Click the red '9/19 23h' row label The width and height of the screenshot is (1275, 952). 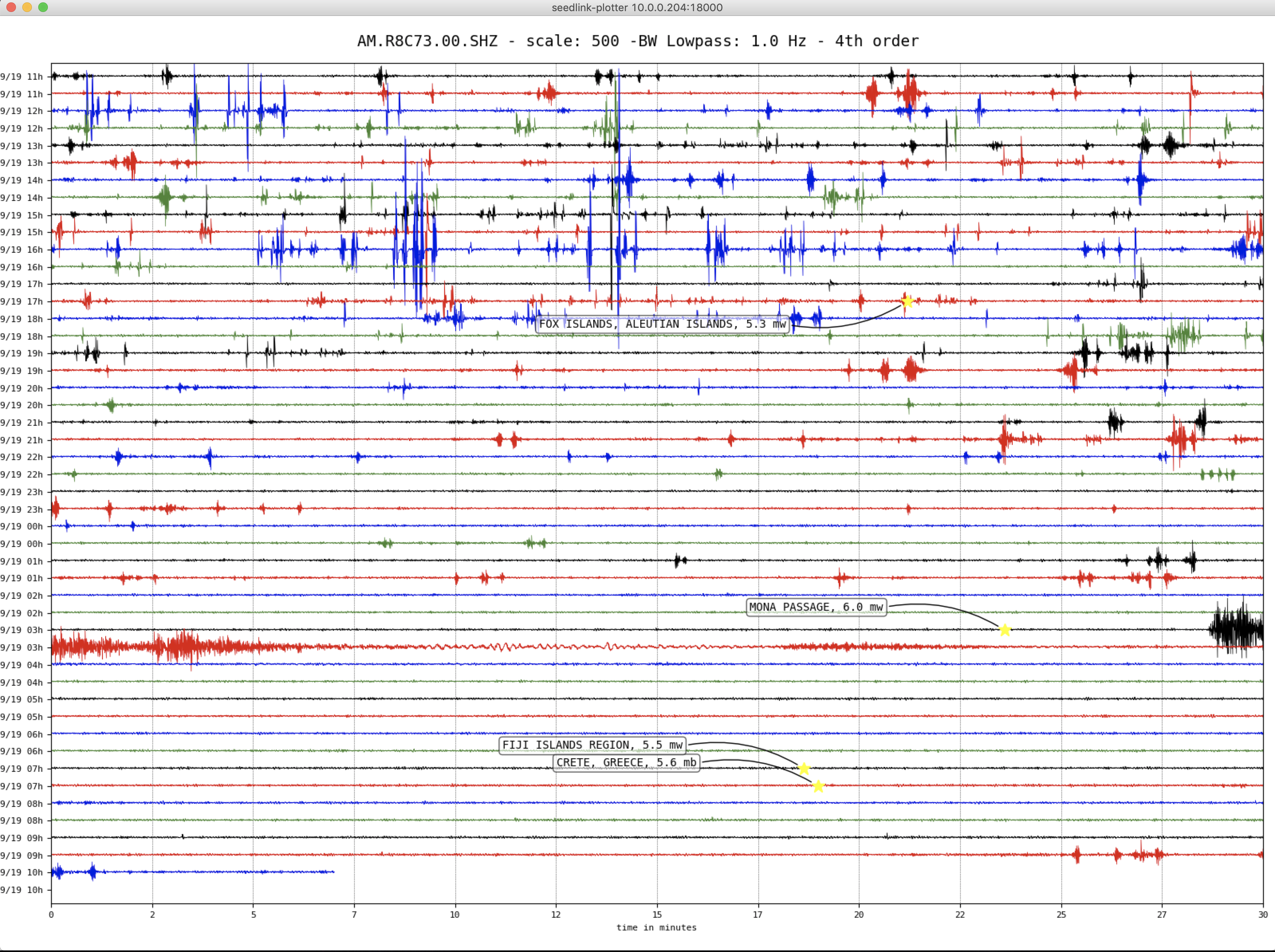click(x=22, y=509)
